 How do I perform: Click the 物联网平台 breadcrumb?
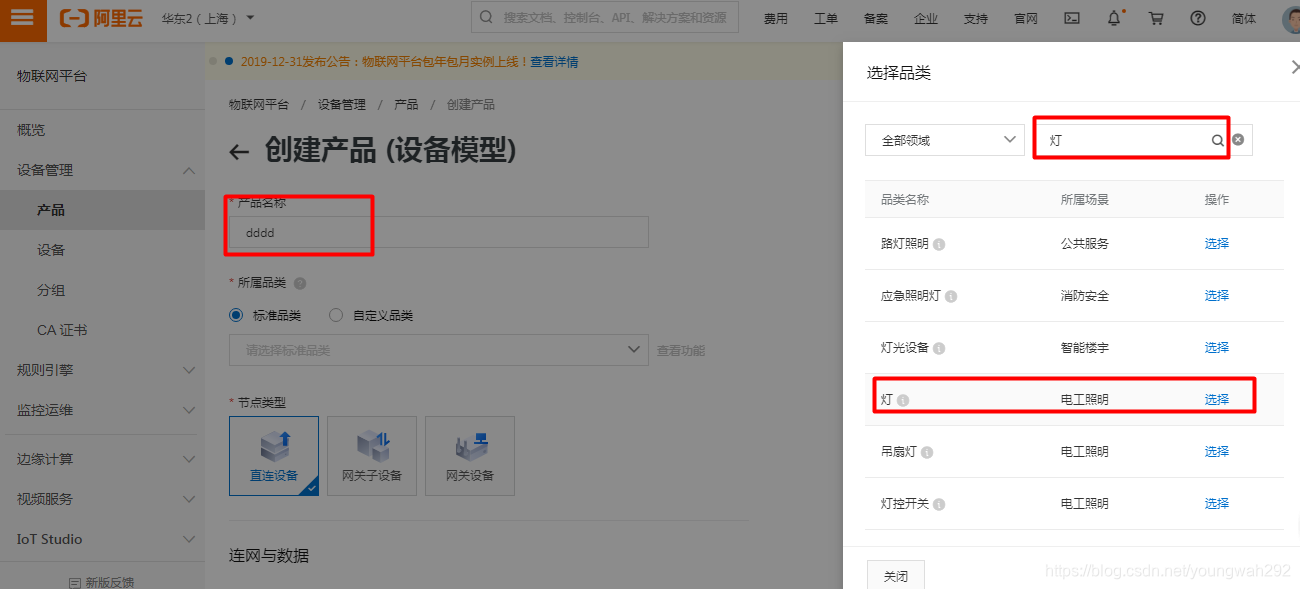point(259,104)
